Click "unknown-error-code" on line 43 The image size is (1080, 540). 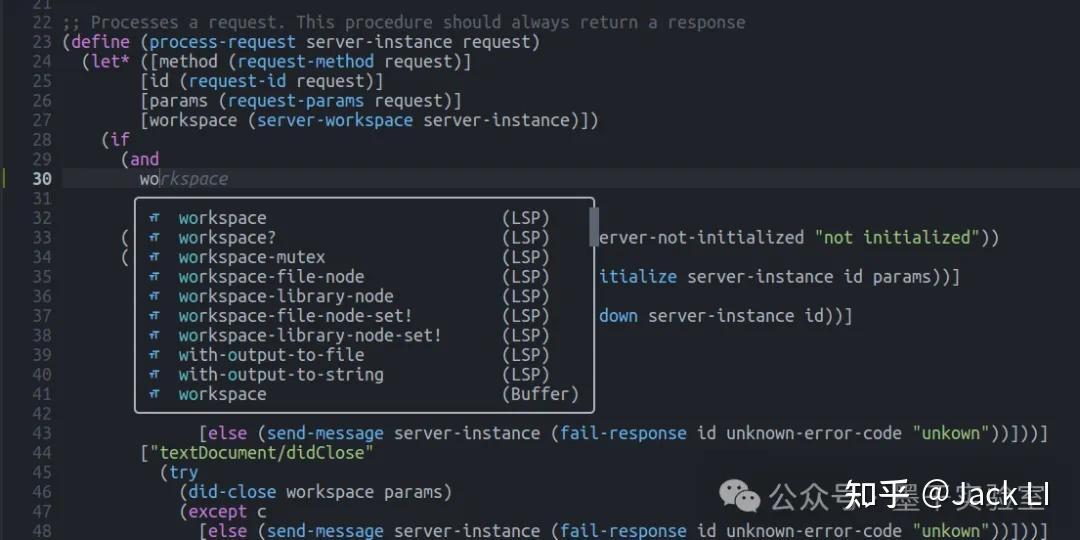[x=814, y=433]
